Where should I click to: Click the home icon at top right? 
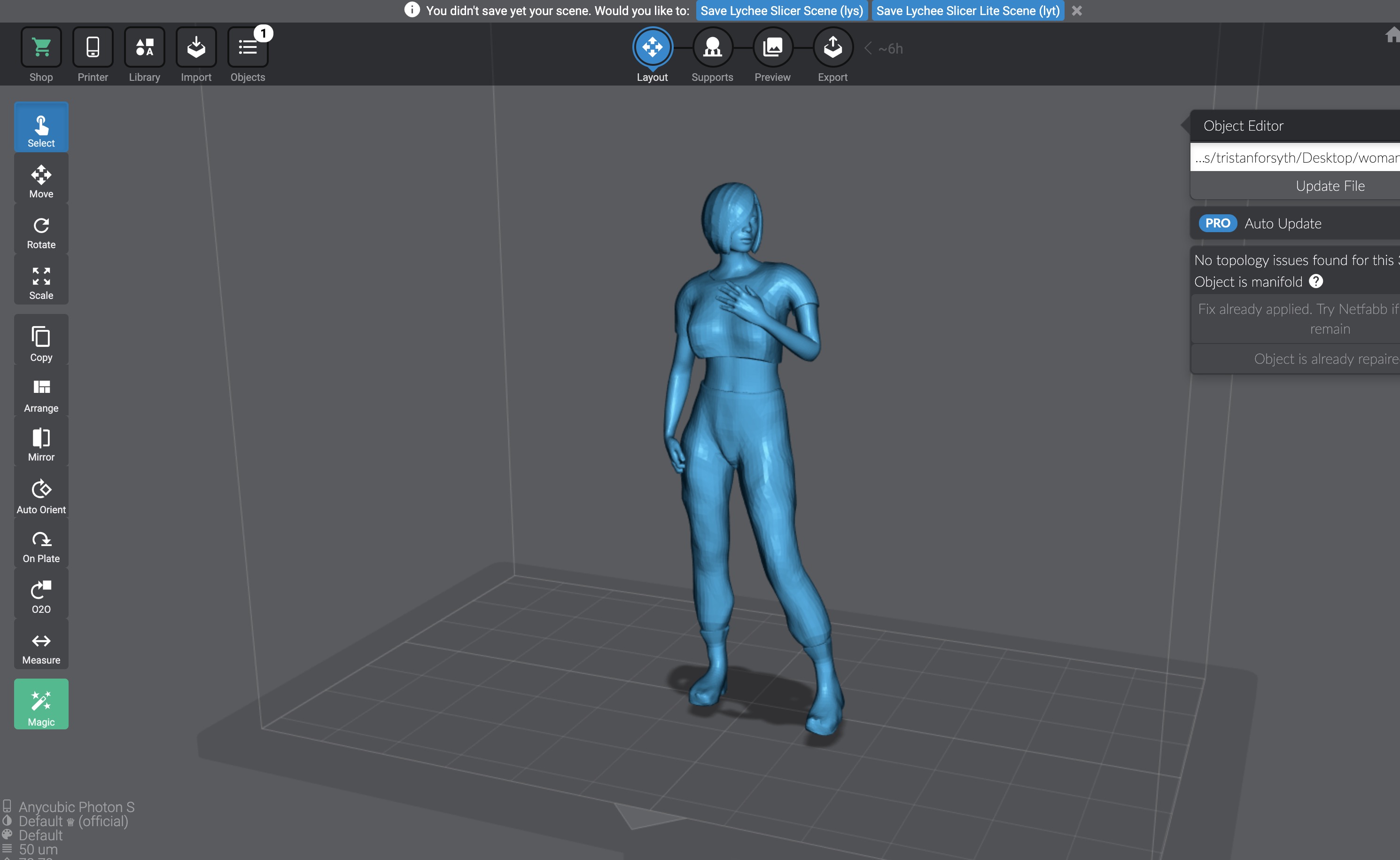point(1392,35)
